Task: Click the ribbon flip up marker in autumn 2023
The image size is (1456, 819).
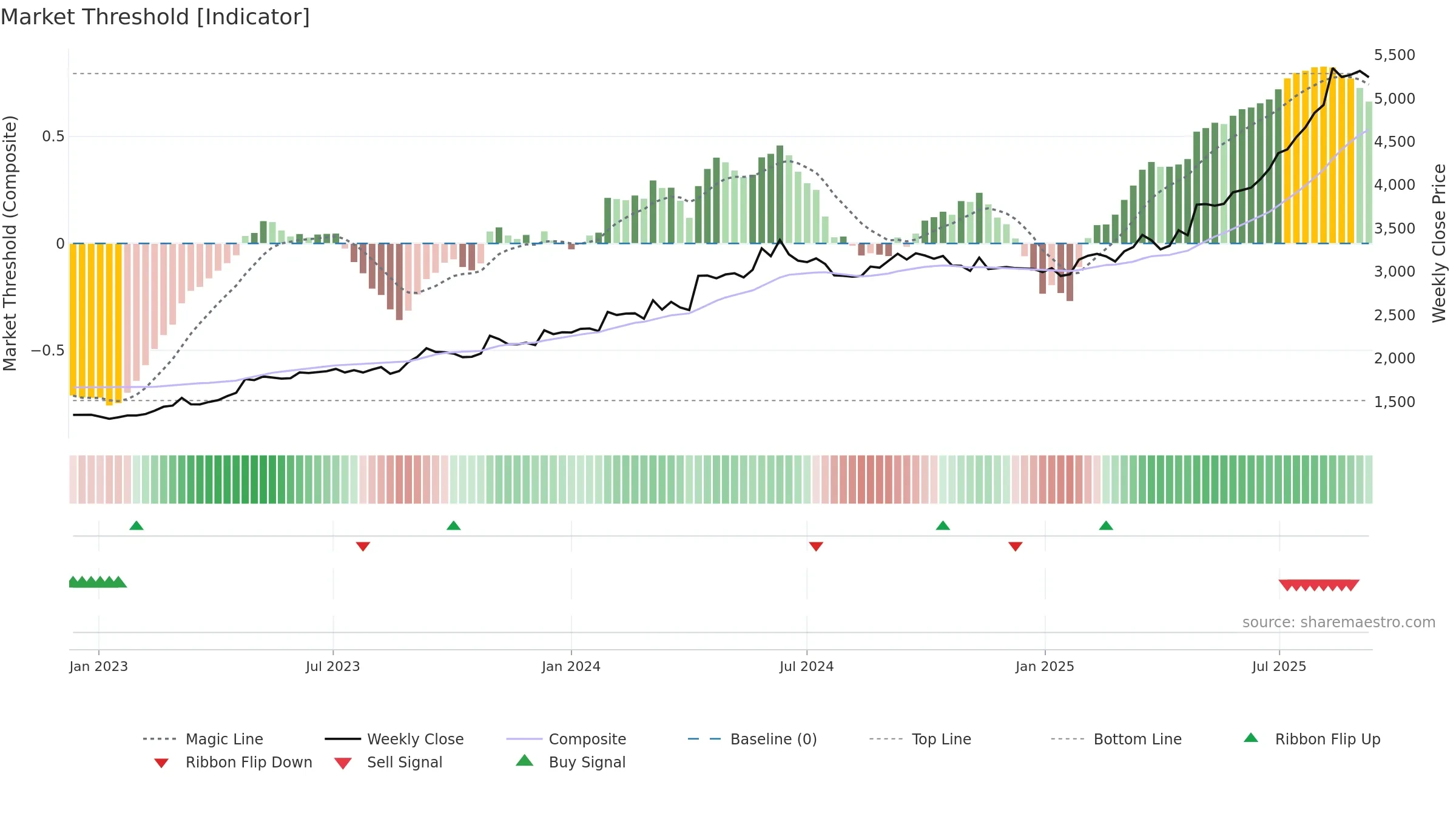Action: [454, 525]
